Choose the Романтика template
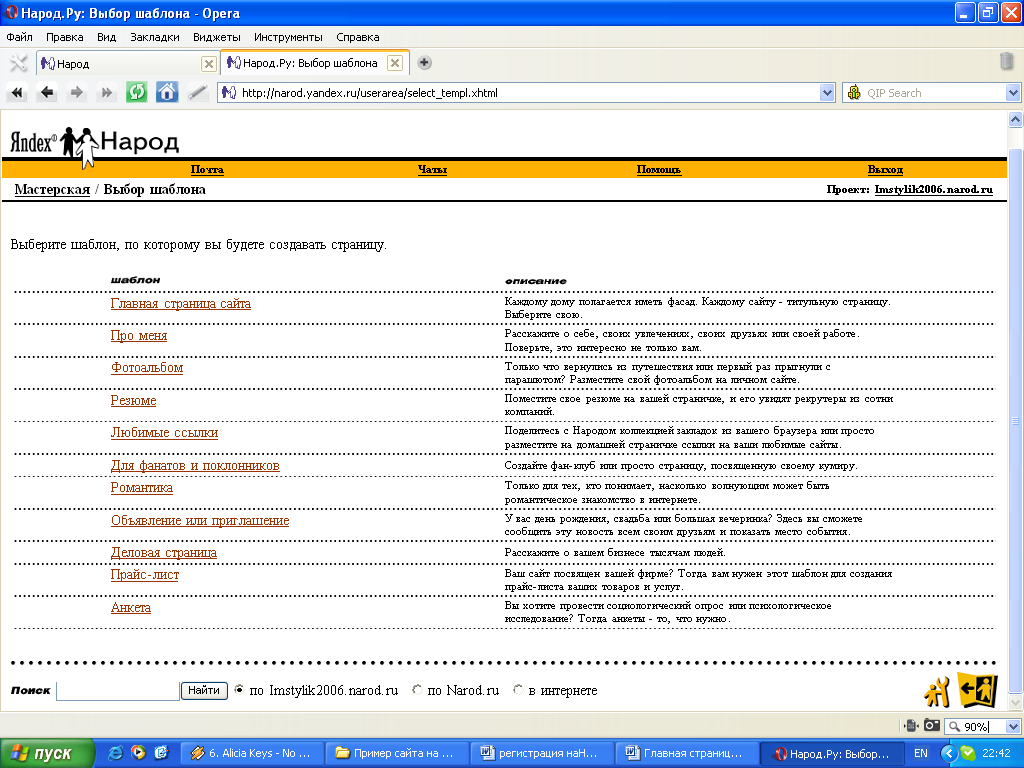 click(x=142, y=488)
